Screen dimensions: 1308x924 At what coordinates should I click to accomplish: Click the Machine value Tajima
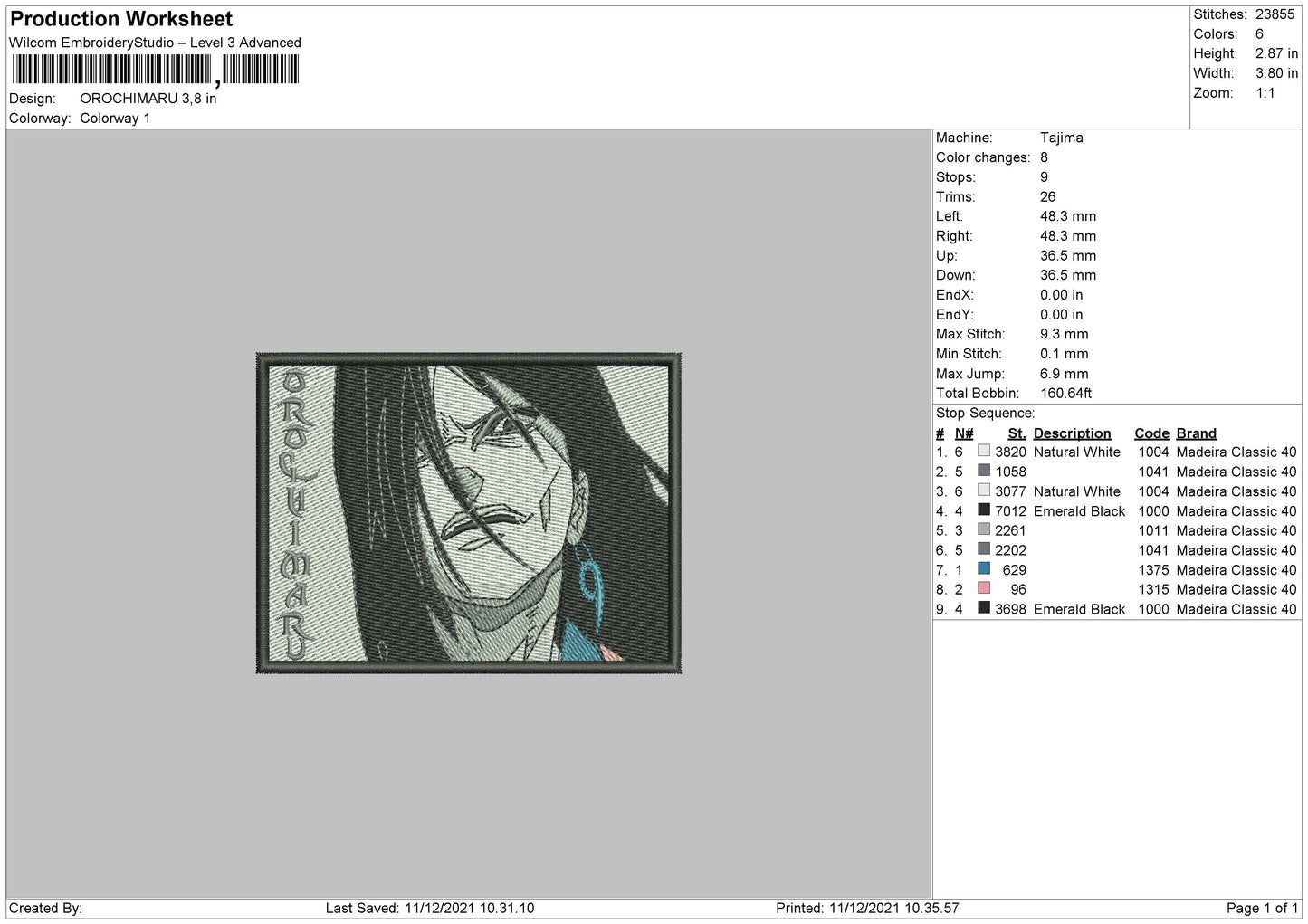tap(1061, 138)
